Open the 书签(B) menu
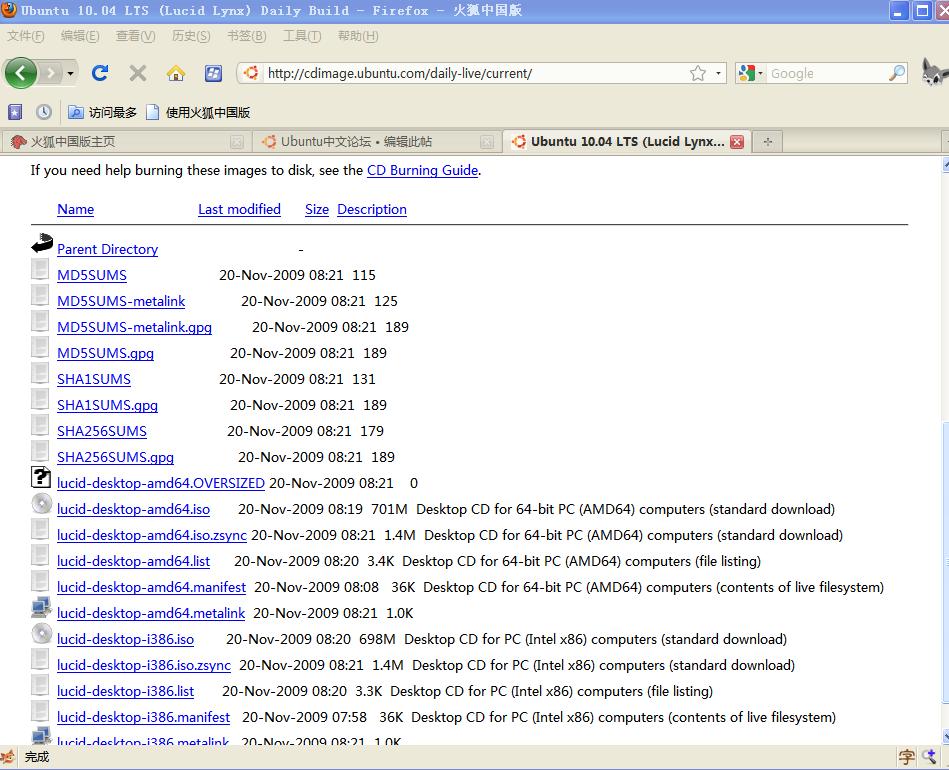 [246, 36]
